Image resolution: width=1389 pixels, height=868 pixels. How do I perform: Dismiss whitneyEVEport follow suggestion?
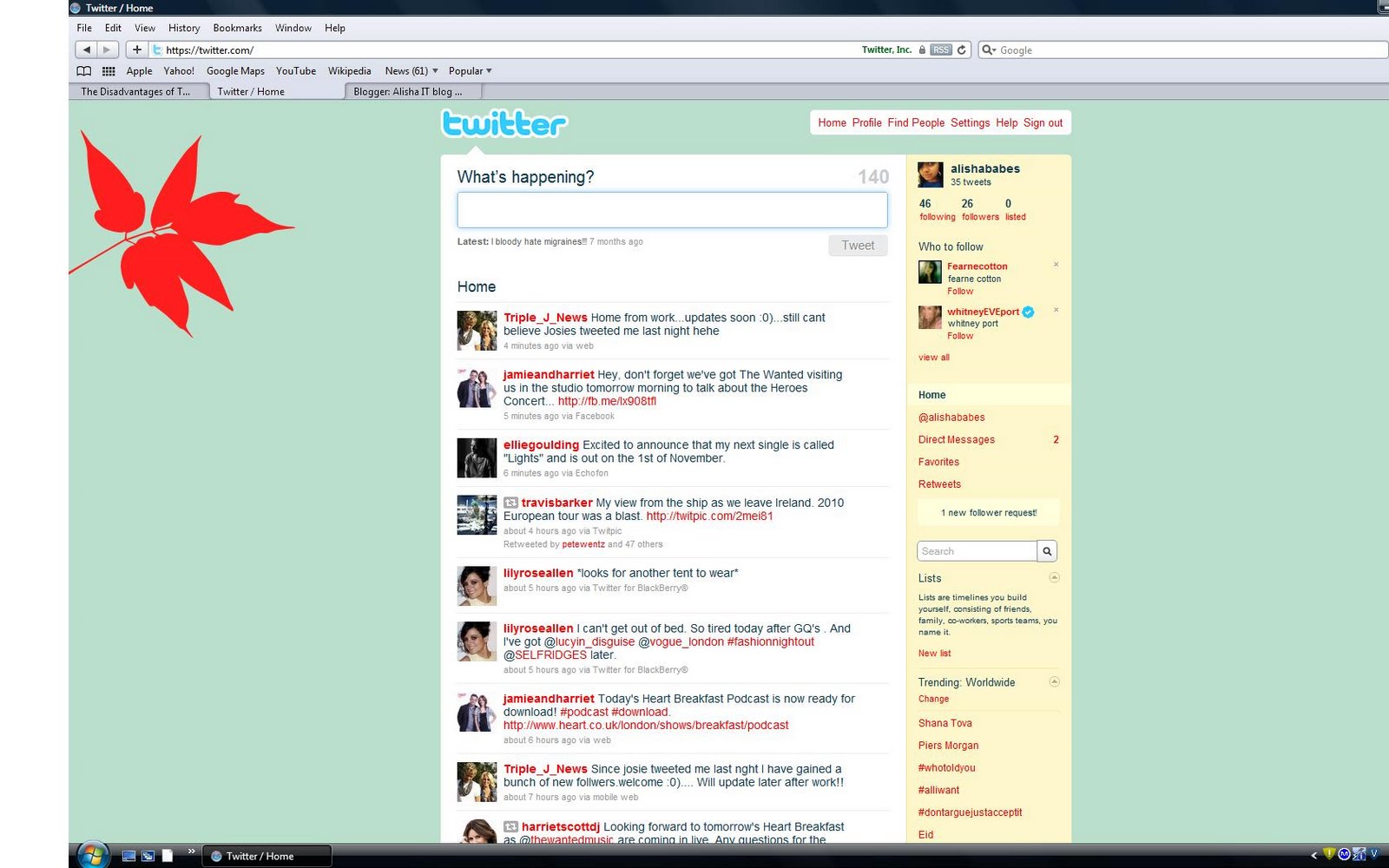tap(1056, 310)
